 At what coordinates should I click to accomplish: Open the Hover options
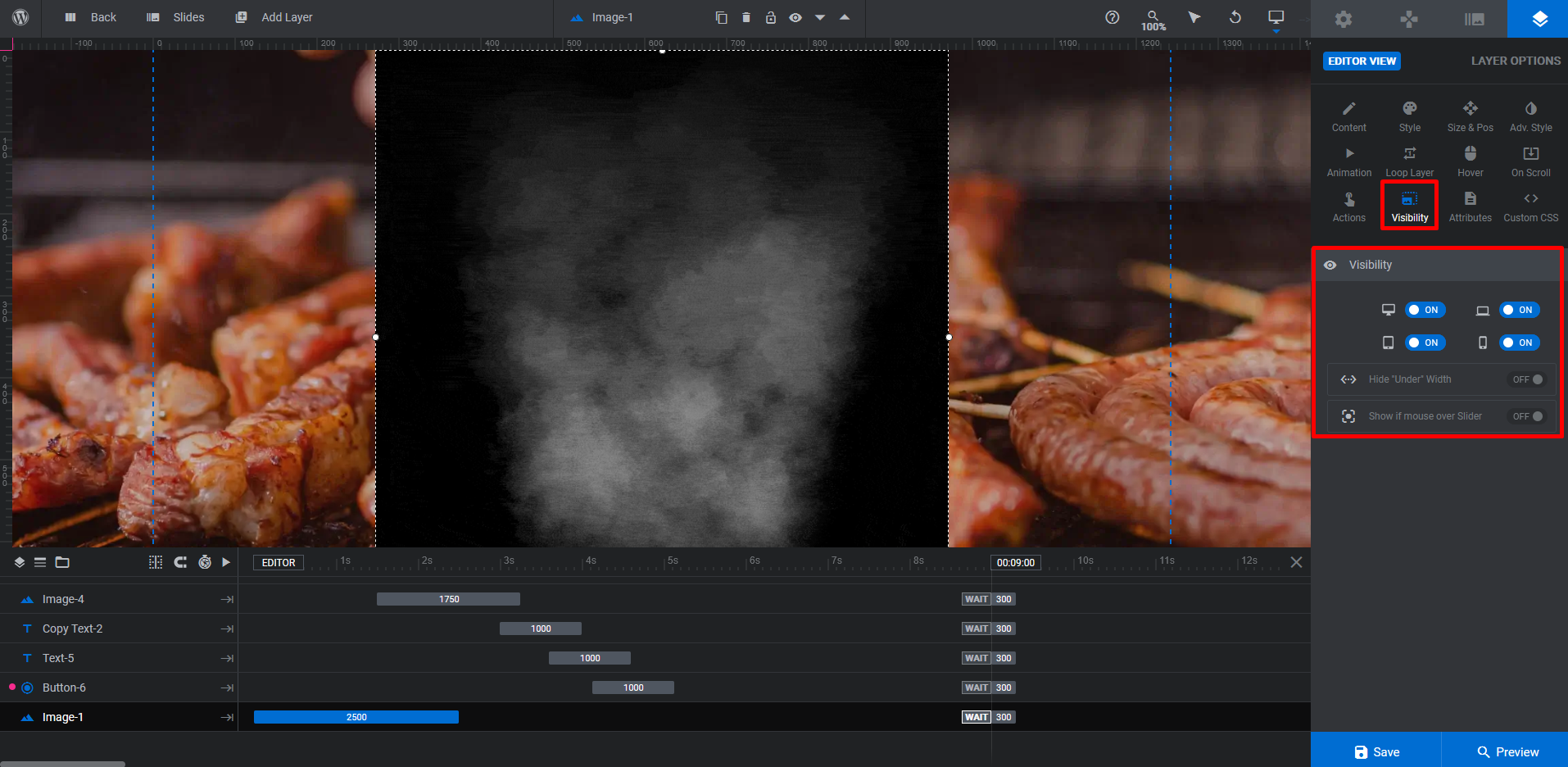[x=1471, y=161]
